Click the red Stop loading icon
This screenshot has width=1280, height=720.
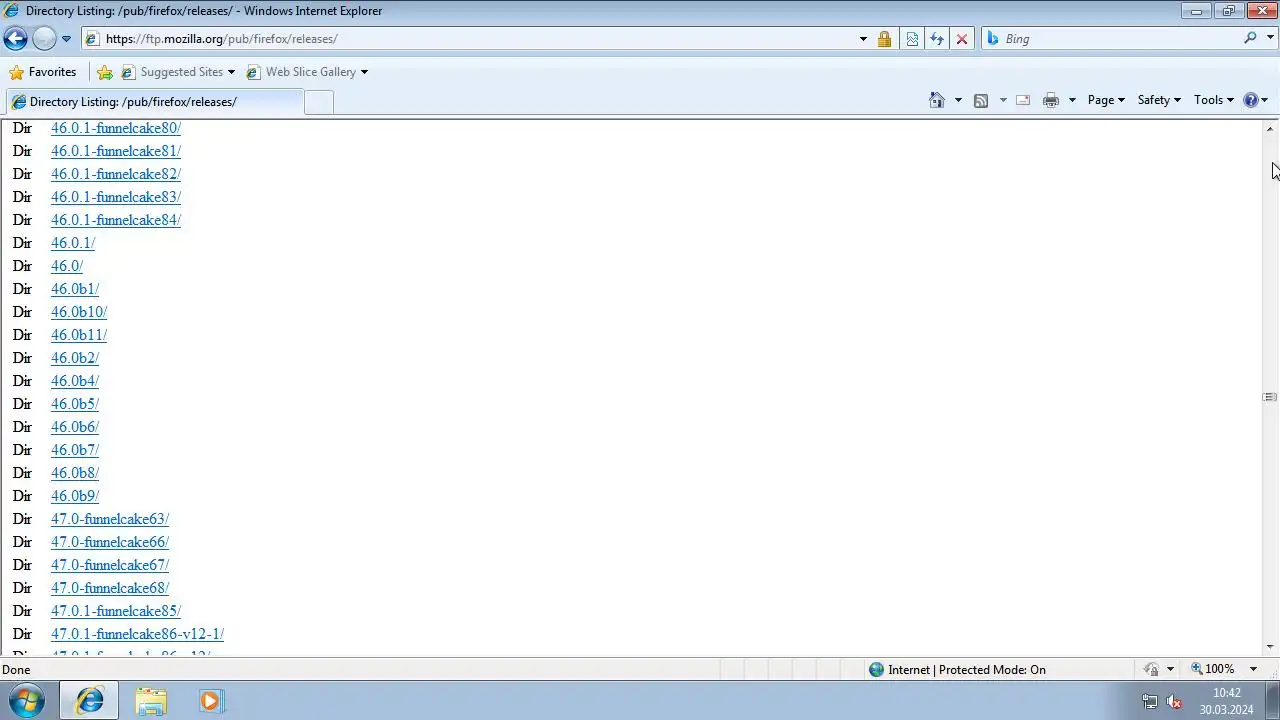click(962, 39)
